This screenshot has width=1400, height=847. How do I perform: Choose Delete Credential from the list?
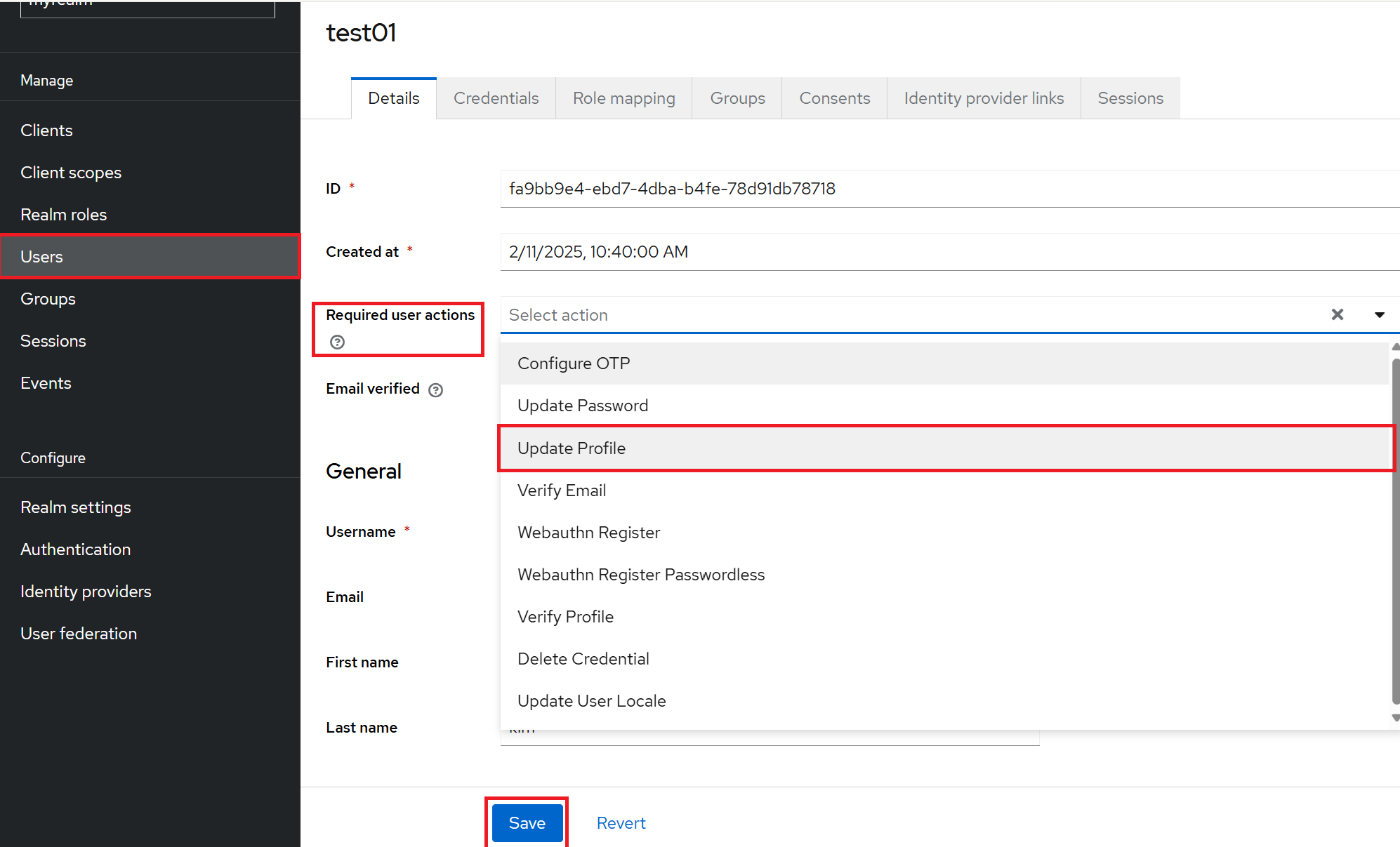583,659
